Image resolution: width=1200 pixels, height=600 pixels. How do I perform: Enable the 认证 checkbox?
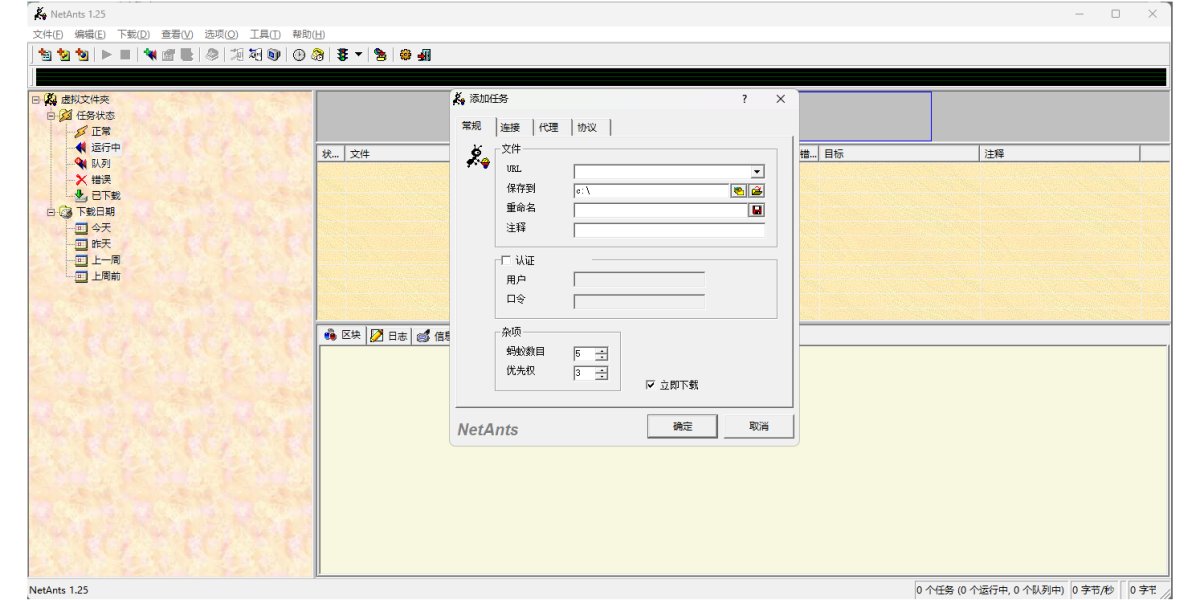pos(505,261)
